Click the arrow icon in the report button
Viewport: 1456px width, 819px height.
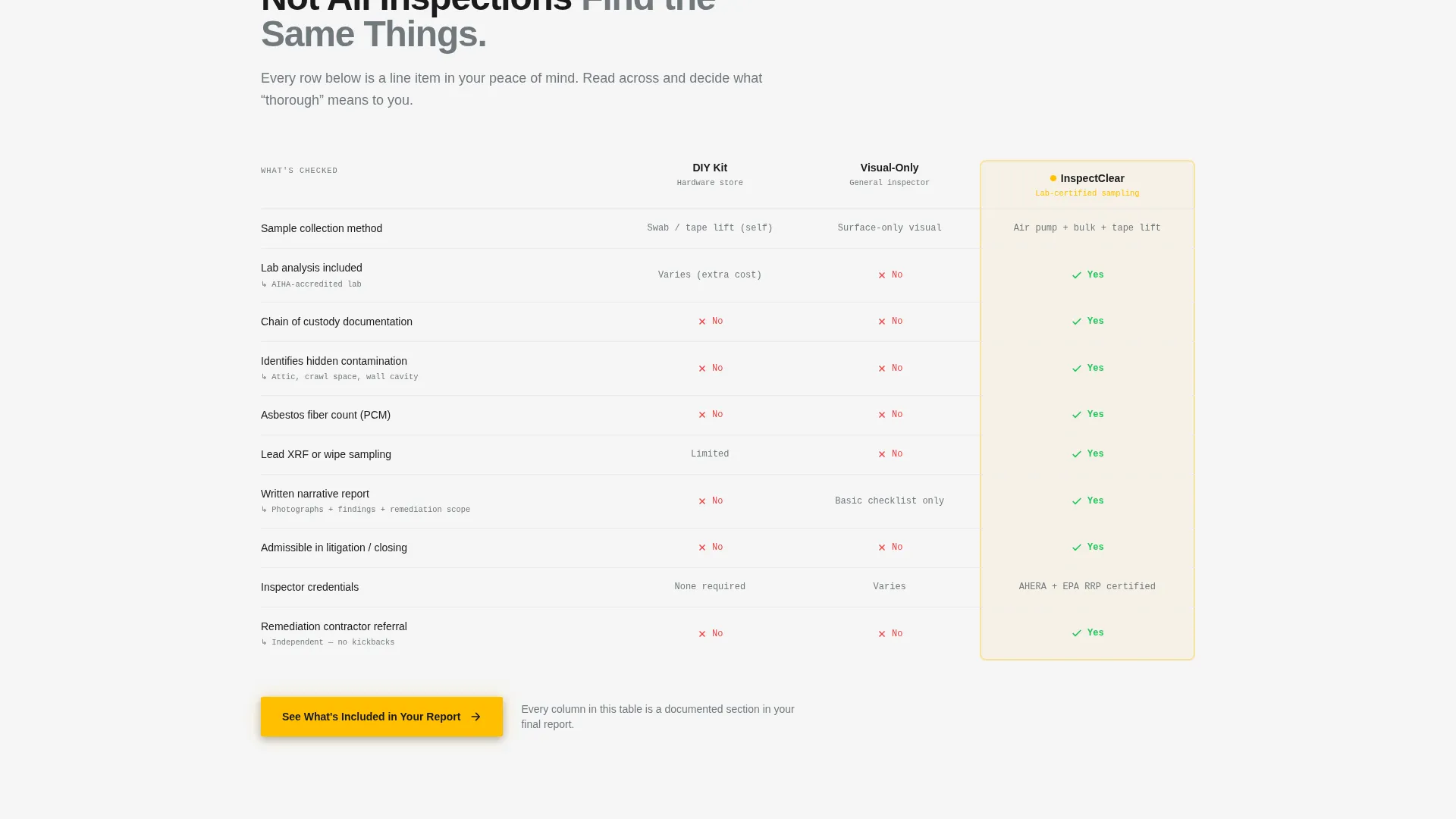click(475, 717)
